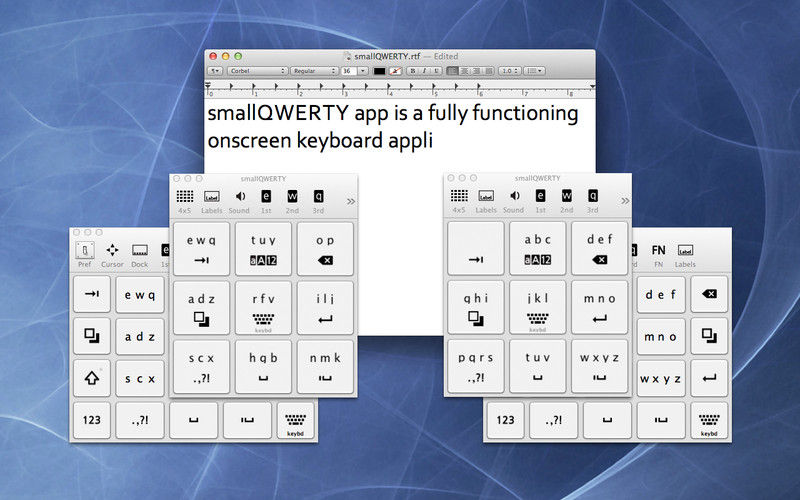Image resolution: width=800 pixels, height=500 pixels.
Task: Click the font size field showing 36
Action: click(x=348, y=71)
